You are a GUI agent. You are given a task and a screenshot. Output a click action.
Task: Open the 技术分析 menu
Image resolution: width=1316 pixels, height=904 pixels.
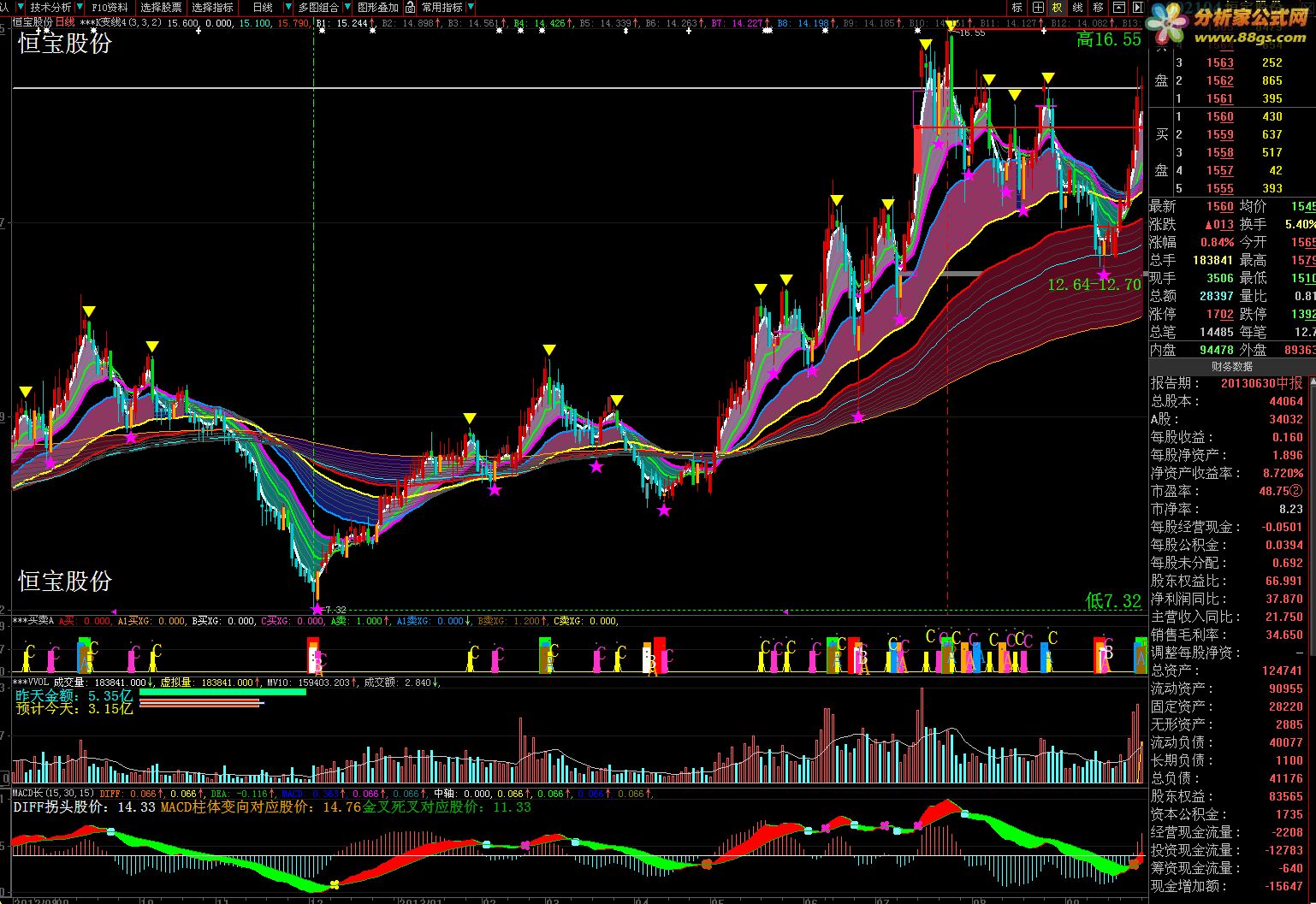[x=51, y=7]
